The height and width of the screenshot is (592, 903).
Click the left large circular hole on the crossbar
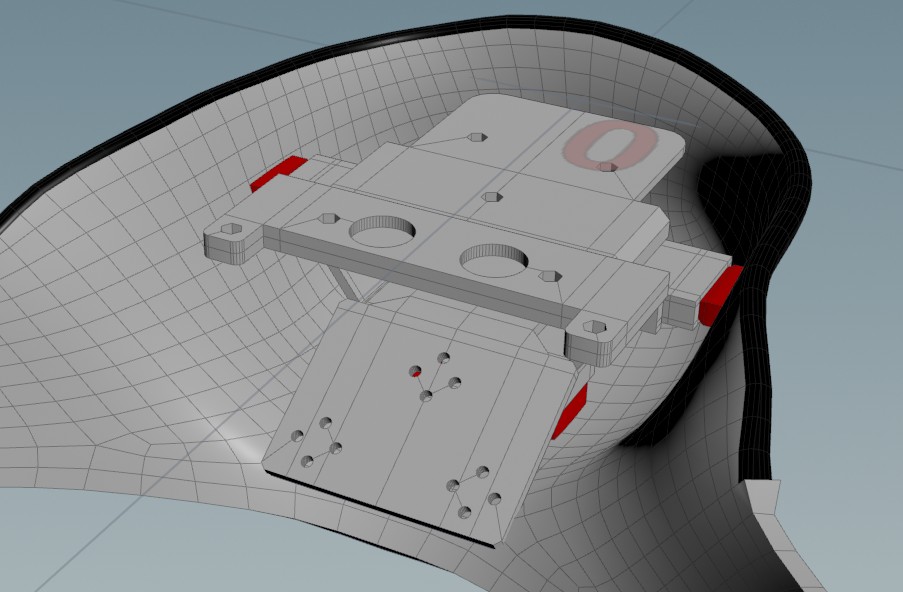(x=382, y=232)
